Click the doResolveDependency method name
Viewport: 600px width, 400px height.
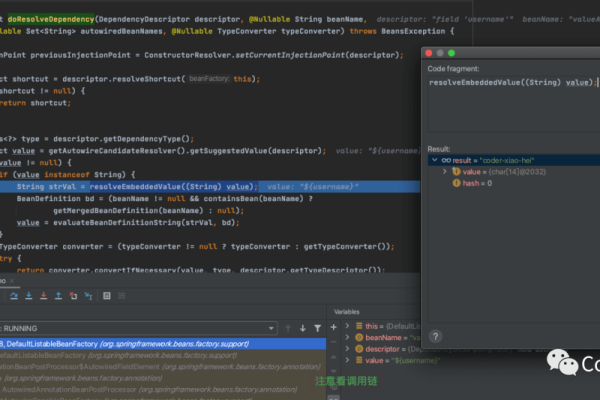(51, 19)
